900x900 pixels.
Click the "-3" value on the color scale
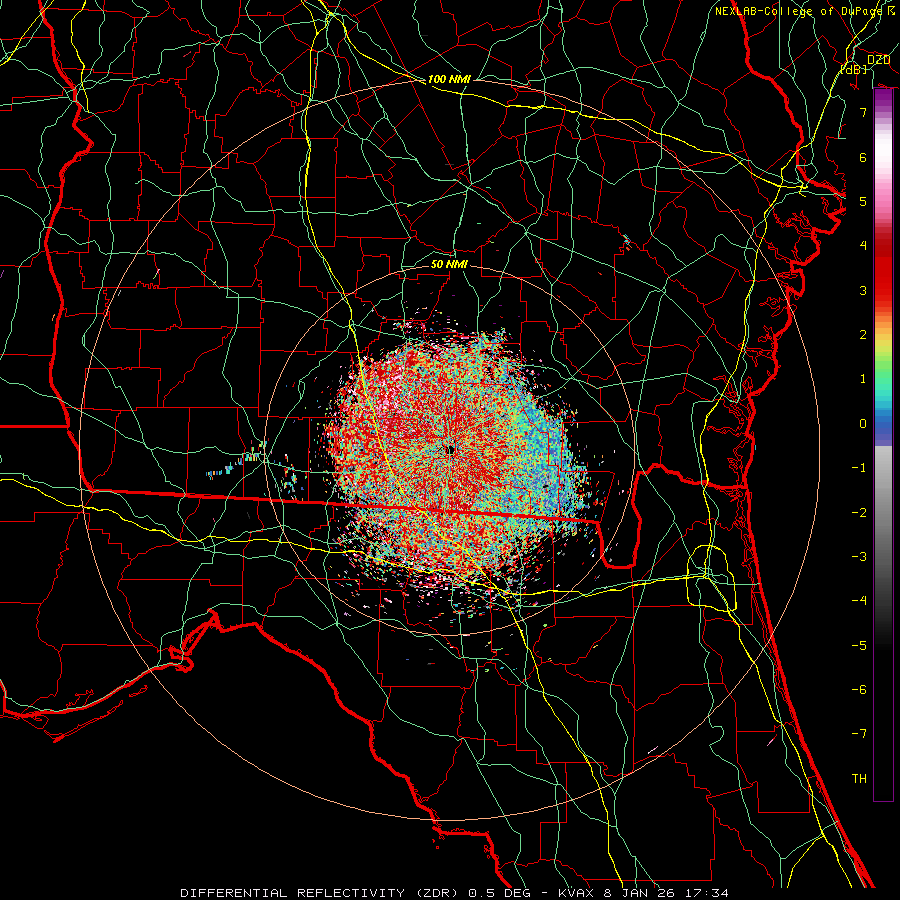(859, 557)
